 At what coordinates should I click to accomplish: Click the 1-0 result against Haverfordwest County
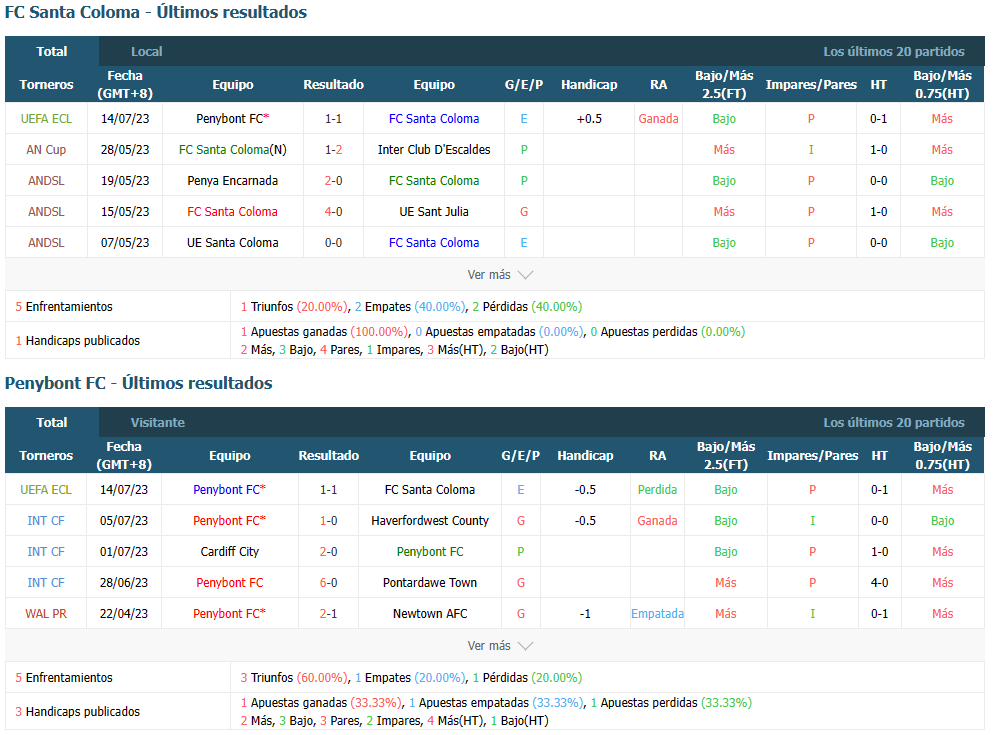tap(328, 520)
